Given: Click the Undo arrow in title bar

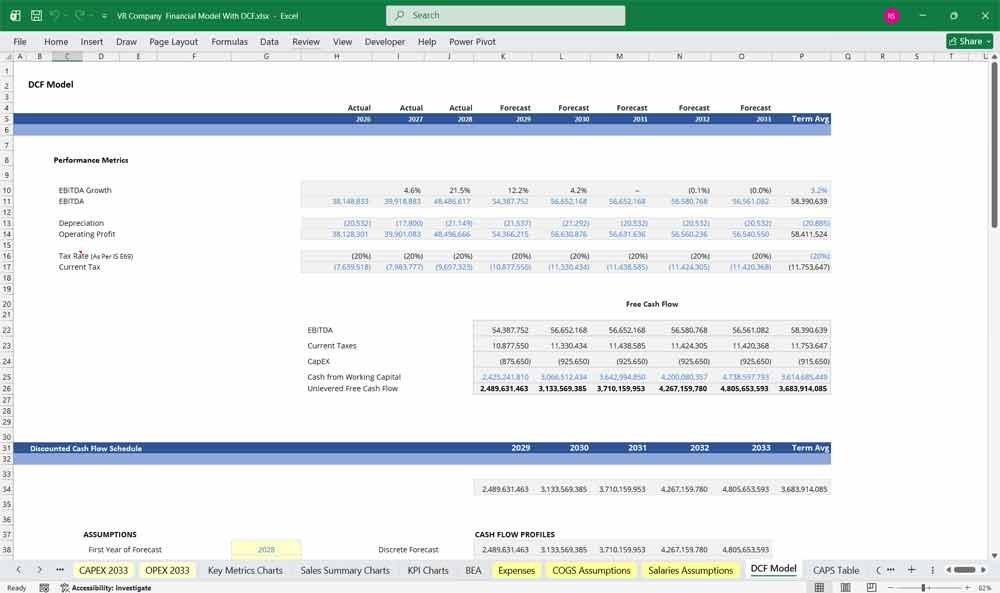Looking at the screenshot, I should [x=55, y=15].
